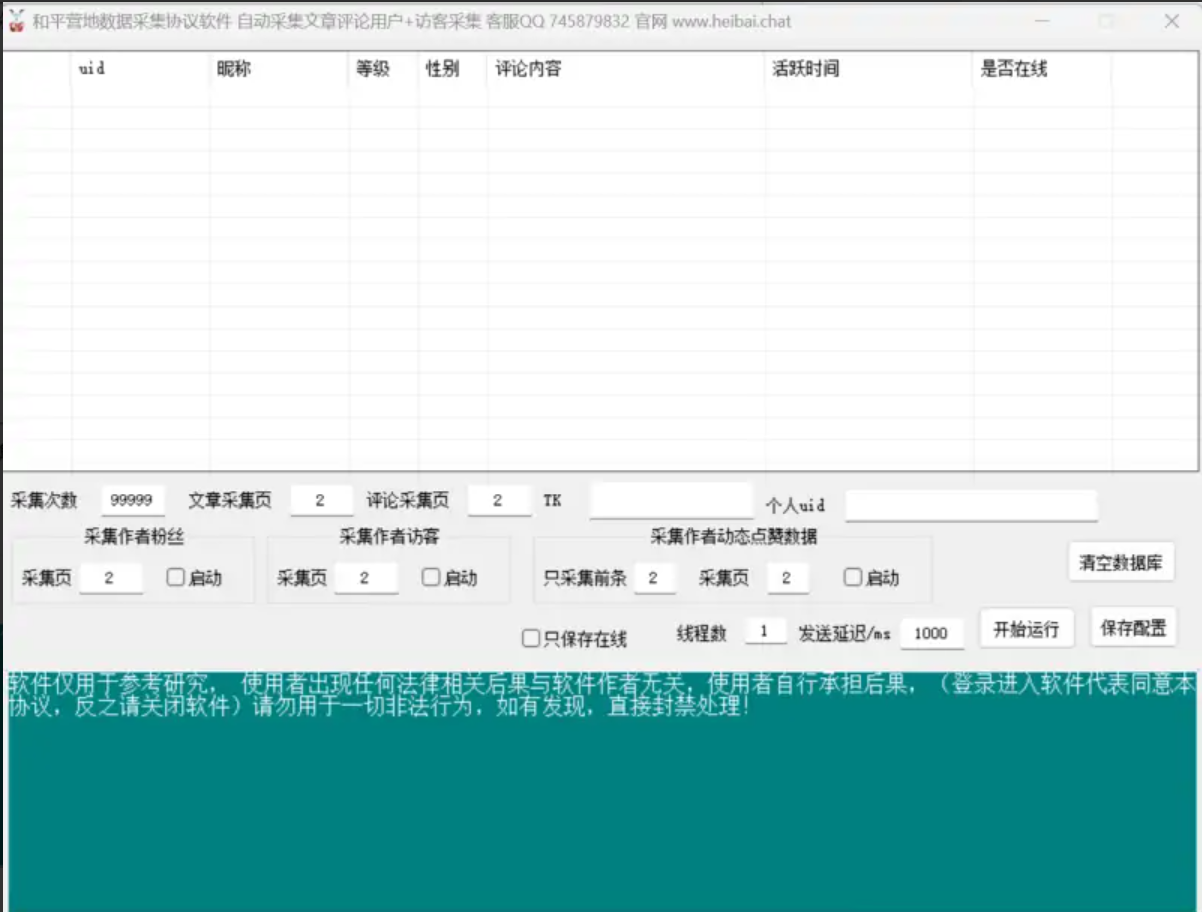
Task: Click the 线程数 label
Action: coord(701,633)
